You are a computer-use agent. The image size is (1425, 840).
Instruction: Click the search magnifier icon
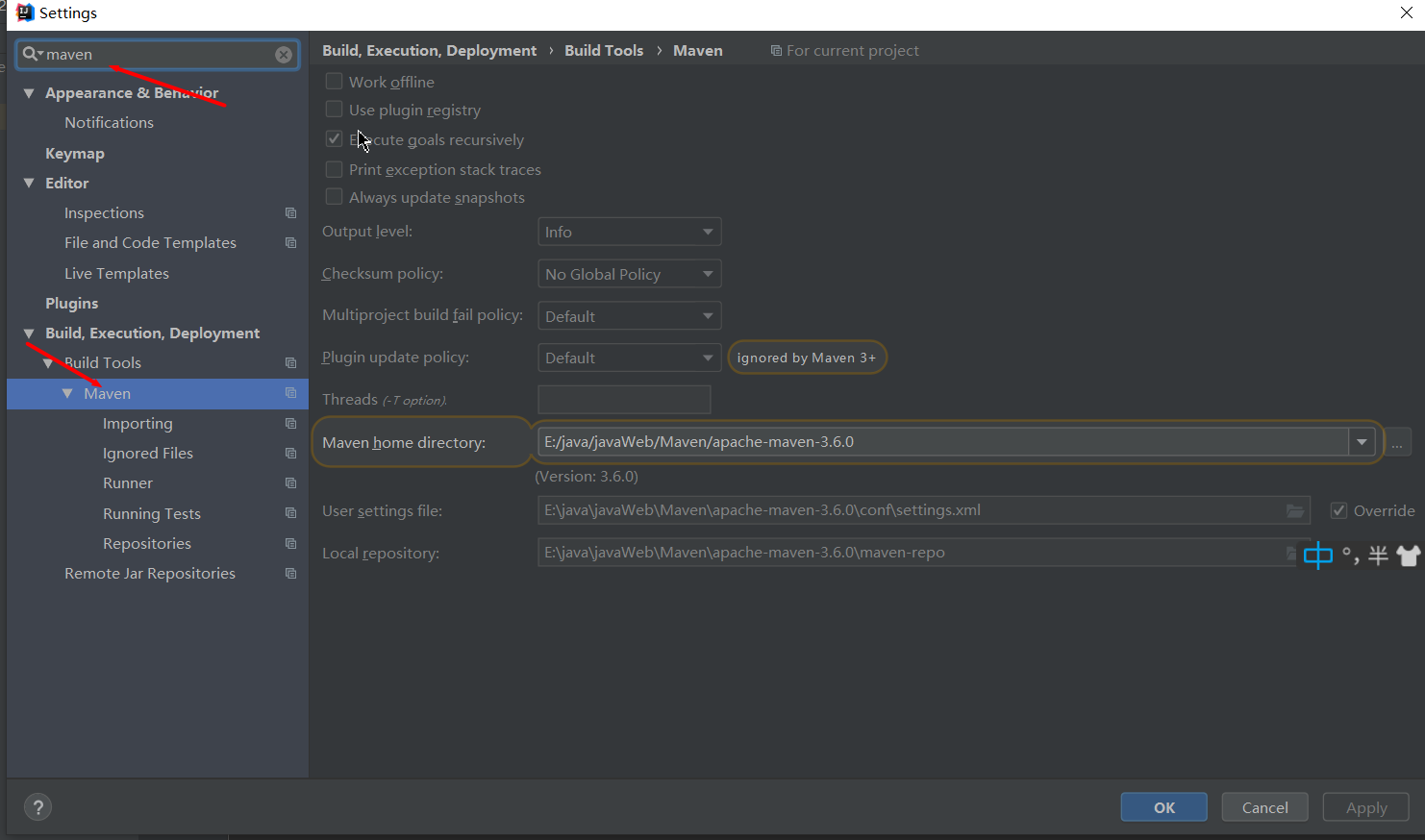[31, 55]
